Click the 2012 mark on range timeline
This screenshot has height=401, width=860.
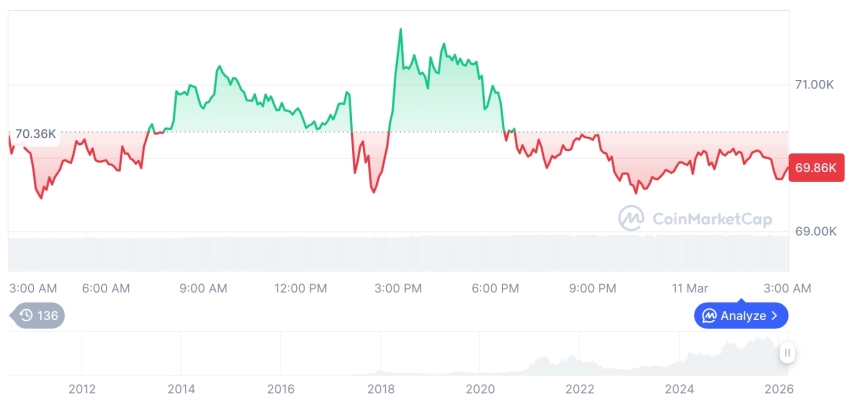[x=82, y=388]
